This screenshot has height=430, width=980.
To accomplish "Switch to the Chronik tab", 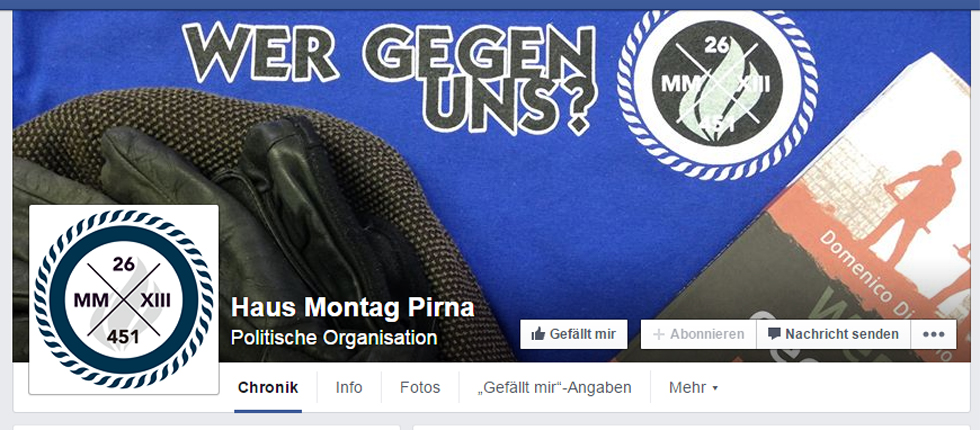I will 268,388.
